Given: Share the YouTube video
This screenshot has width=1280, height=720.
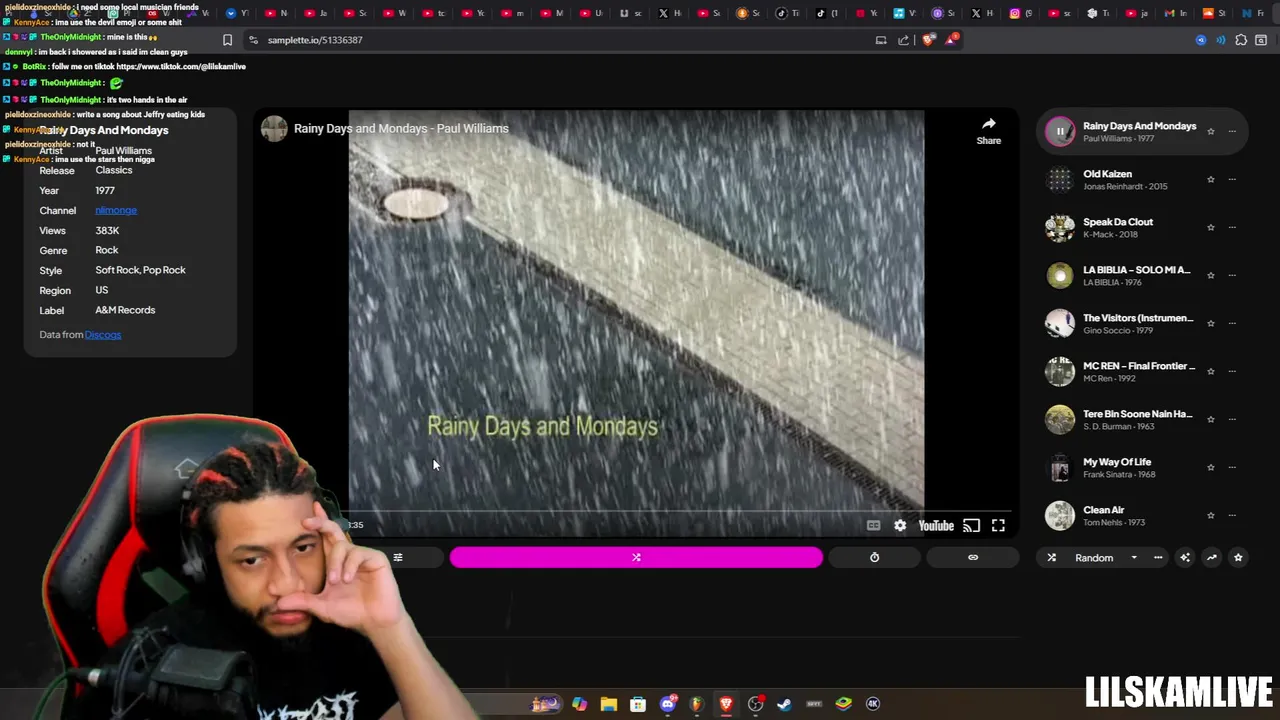Looking at the screenshot, I should pos(988,131).
